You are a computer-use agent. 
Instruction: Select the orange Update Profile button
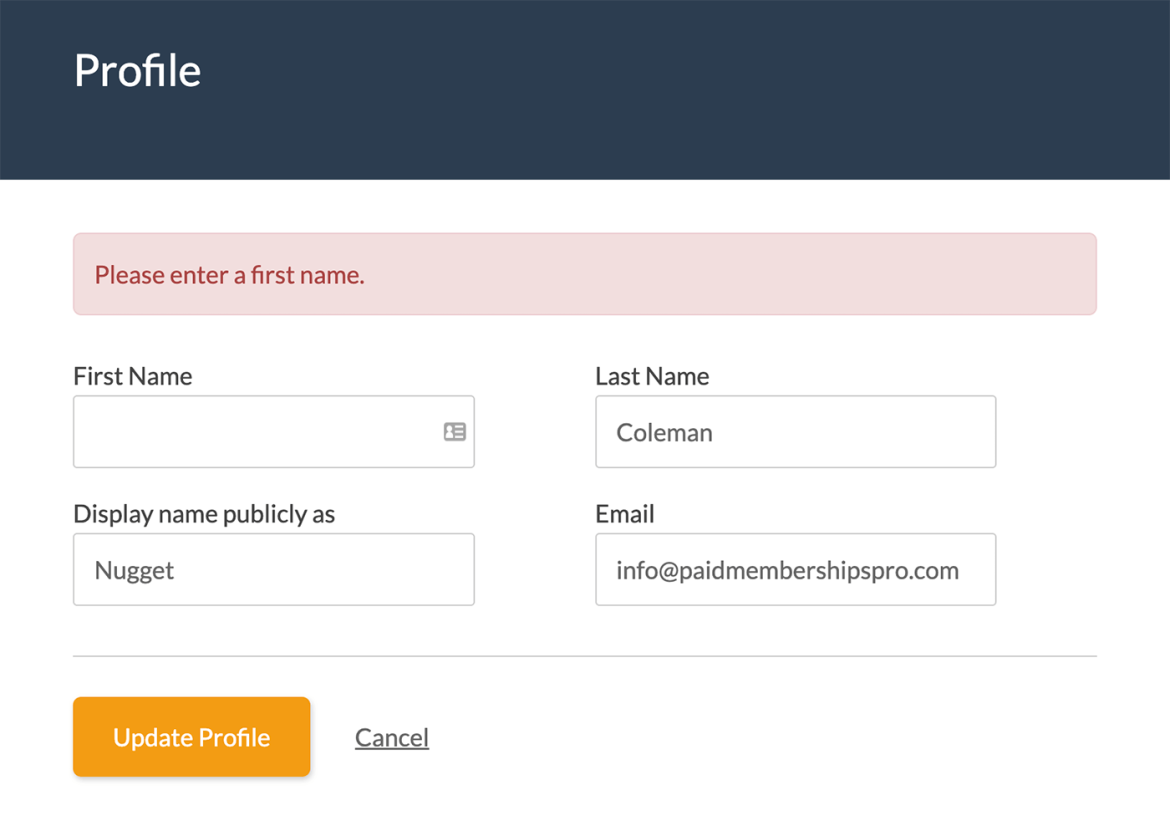pyautogui.click(x=191, y=737)
